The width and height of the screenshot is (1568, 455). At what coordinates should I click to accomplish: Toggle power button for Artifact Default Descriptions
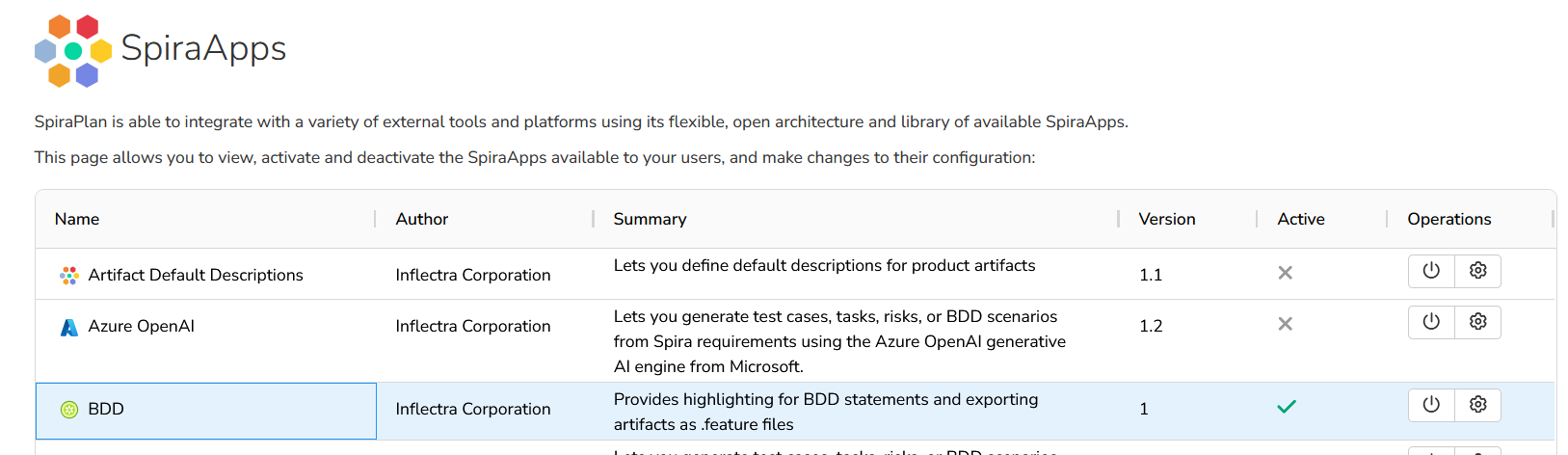1431,271
